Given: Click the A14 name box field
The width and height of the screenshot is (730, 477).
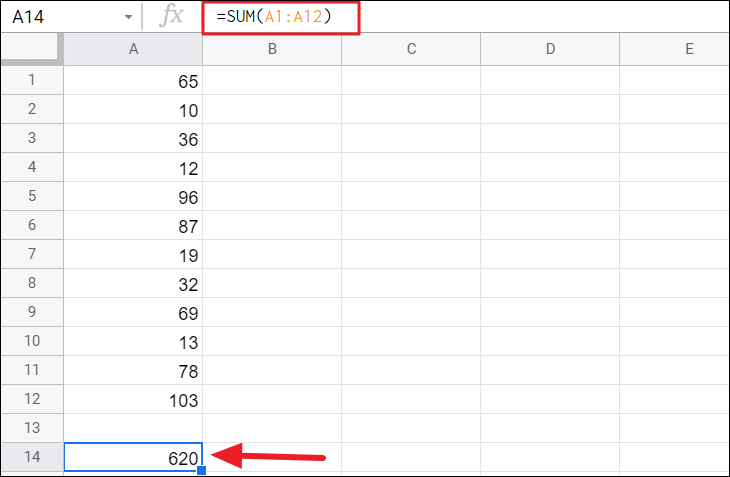Looking at the screenshot, I should tap(60, 17).
